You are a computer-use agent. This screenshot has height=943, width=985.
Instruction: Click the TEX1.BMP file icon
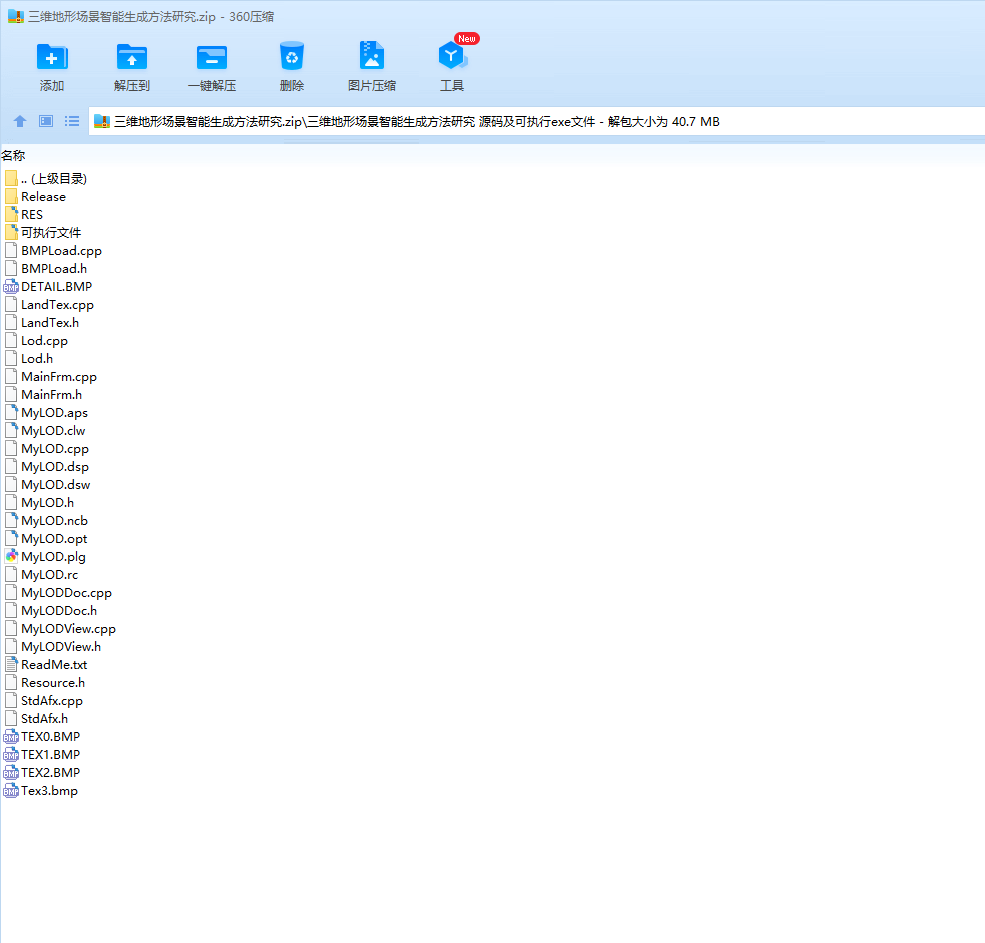[11, 755]
